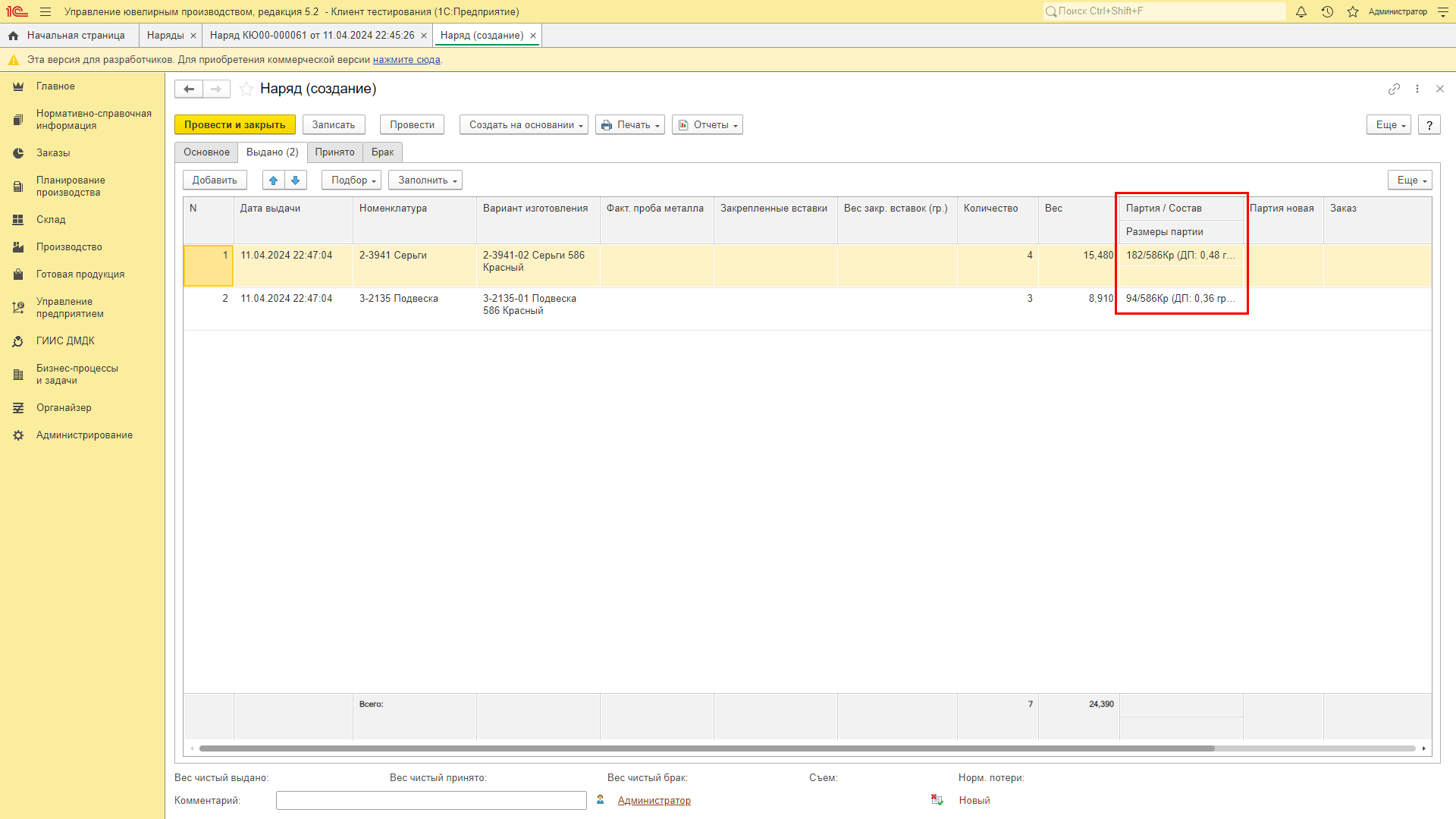
Task: Open favorites star icon in title bar
Action: (x=1353, y=11)
